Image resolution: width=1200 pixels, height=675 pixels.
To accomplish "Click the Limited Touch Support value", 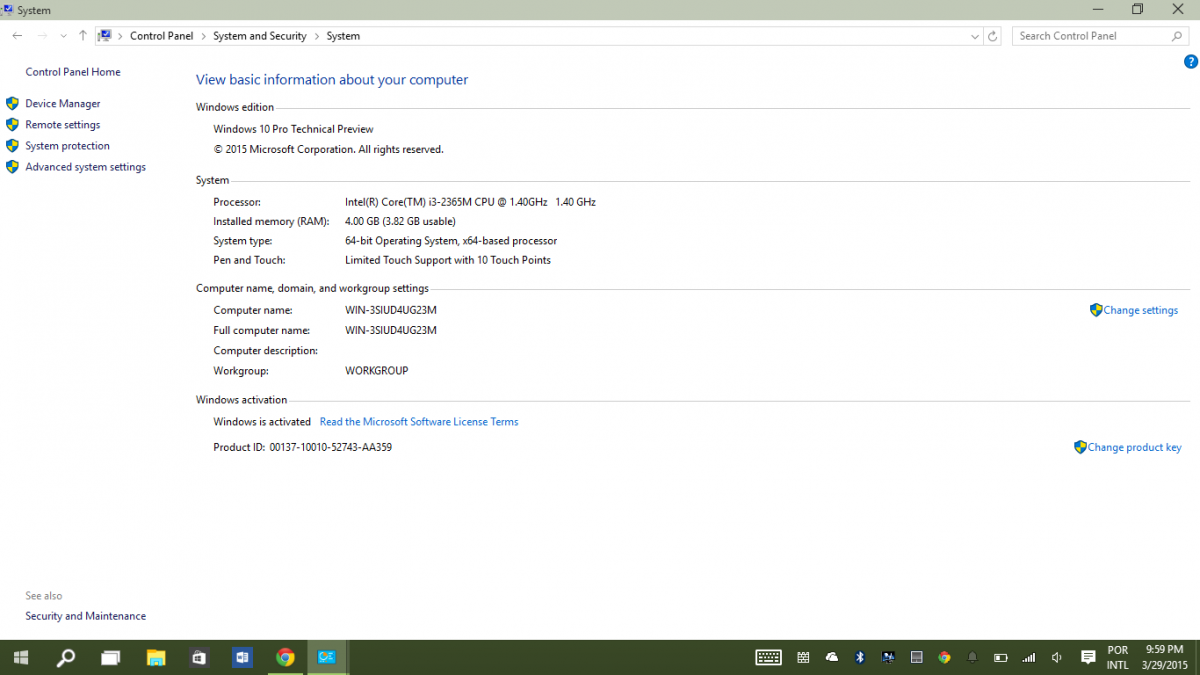I will [448, 260].
